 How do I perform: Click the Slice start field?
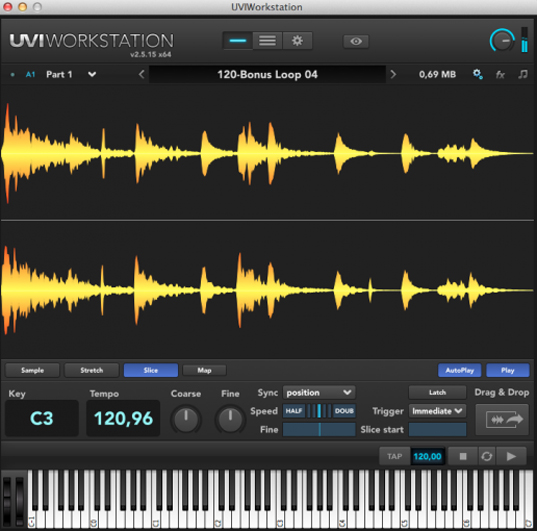(437, 430)
